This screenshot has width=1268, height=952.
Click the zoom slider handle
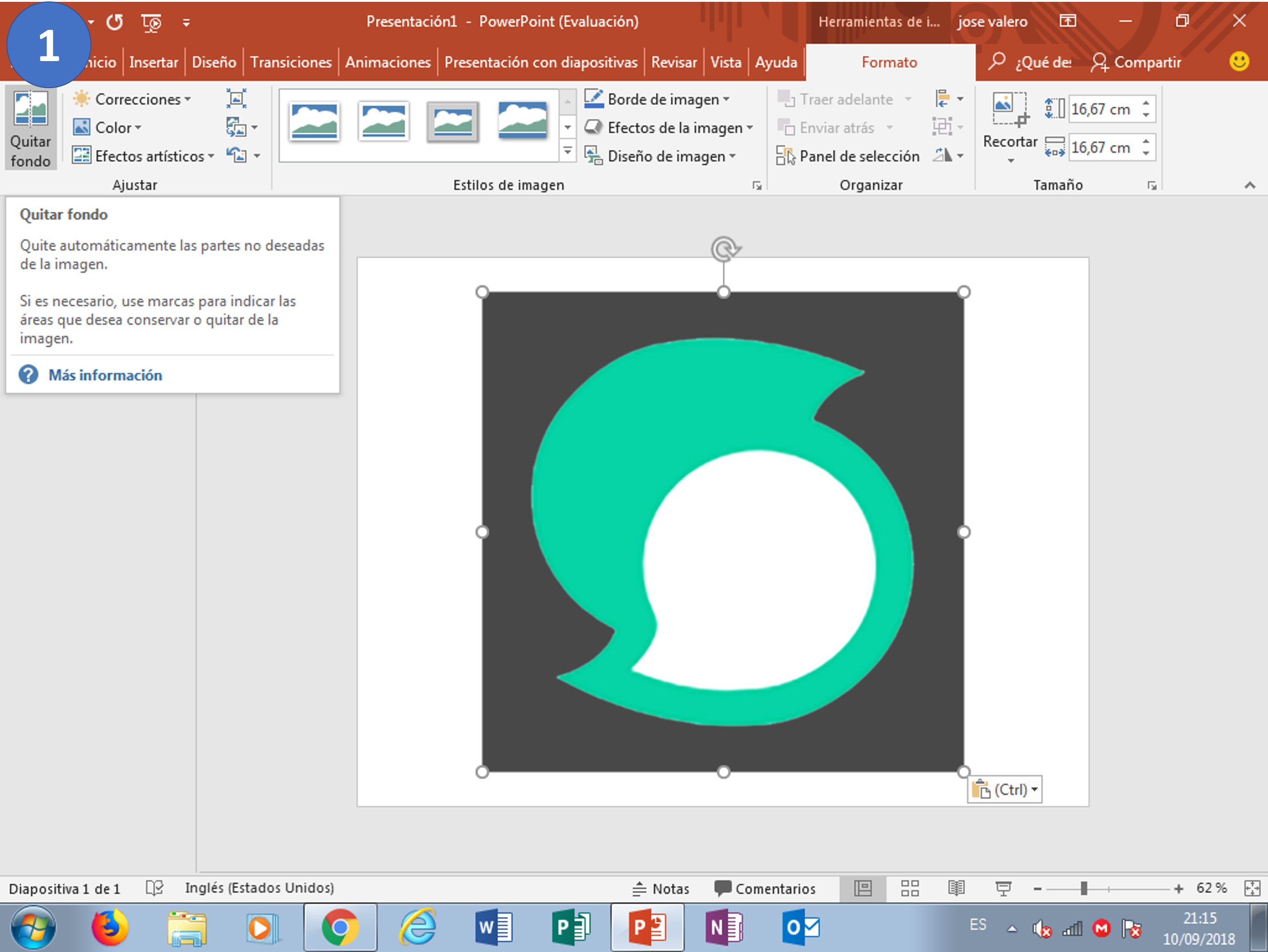click(1083, 888)
